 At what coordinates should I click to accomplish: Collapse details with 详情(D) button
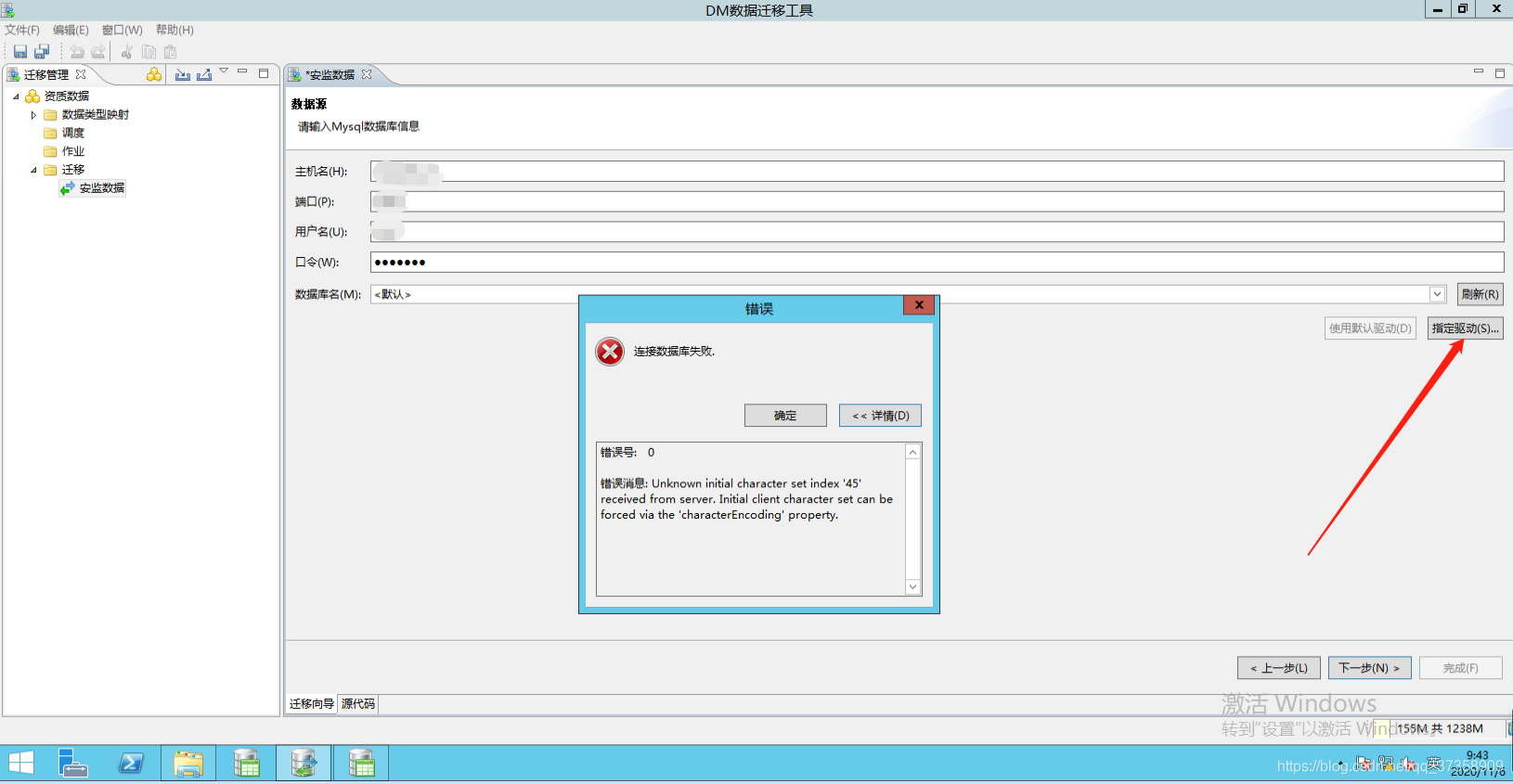tap(880, 416)
